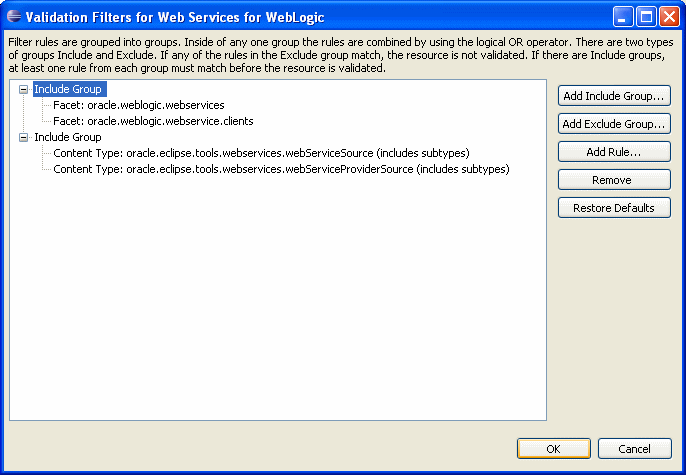Select Facet oracle.weblogic.webservices rule

tap(139, 105)
